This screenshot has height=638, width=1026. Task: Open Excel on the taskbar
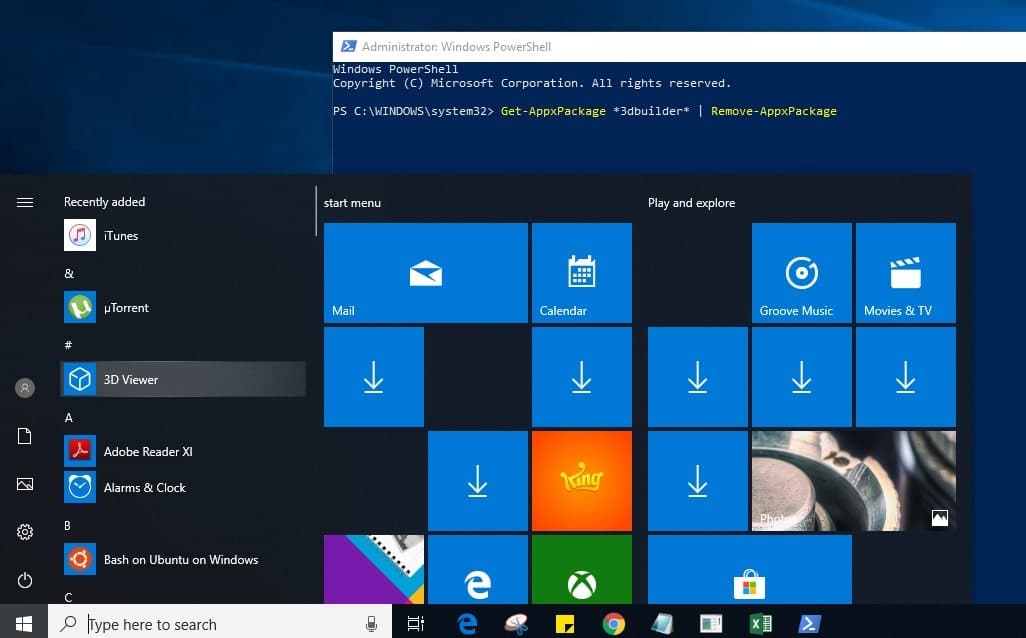tap(760, 624)
